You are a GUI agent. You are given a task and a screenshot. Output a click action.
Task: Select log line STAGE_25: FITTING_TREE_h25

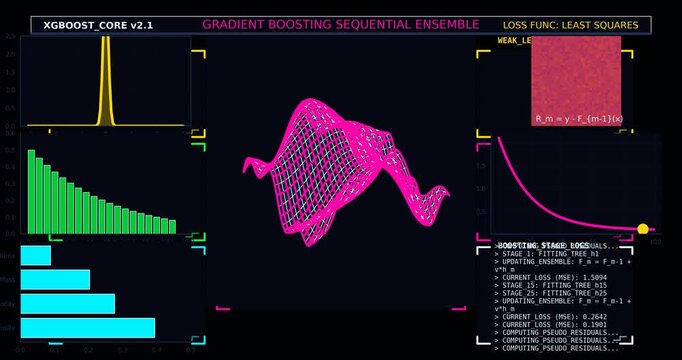(x=551, y=293)
